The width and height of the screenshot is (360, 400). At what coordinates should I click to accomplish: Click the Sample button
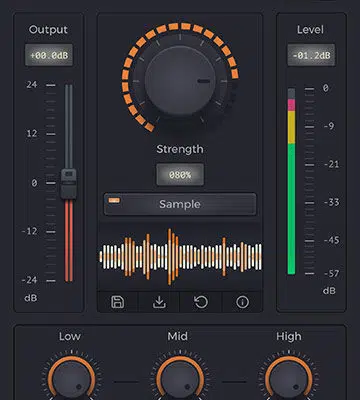pyautogui.click(x=180, y=204)
